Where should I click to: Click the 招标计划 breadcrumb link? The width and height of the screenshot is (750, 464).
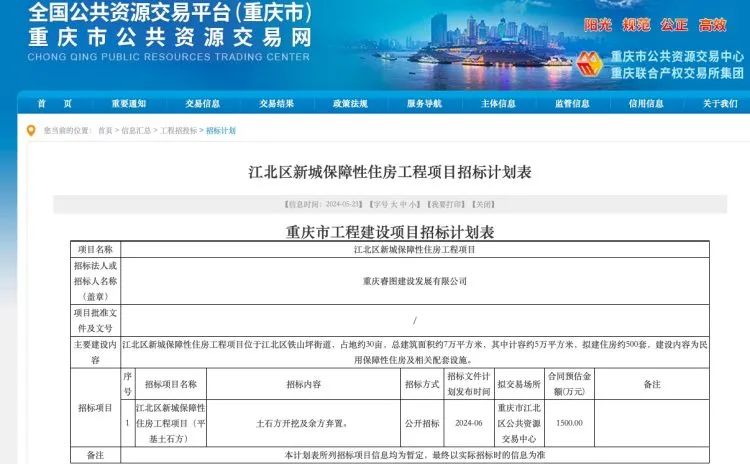tap(221, 131)
